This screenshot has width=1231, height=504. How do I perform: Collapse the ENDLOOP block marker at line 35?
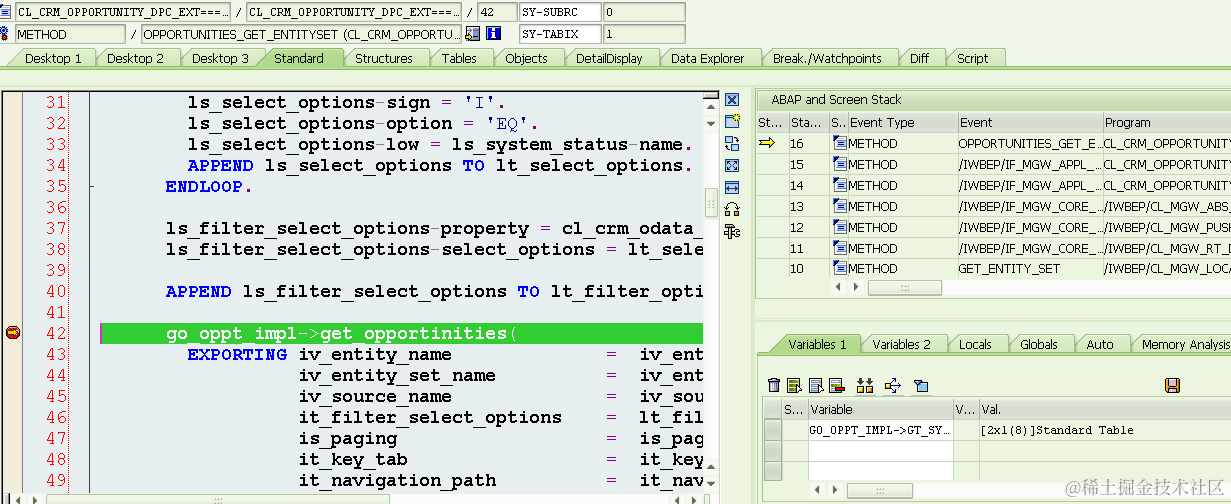pos(91,187)
